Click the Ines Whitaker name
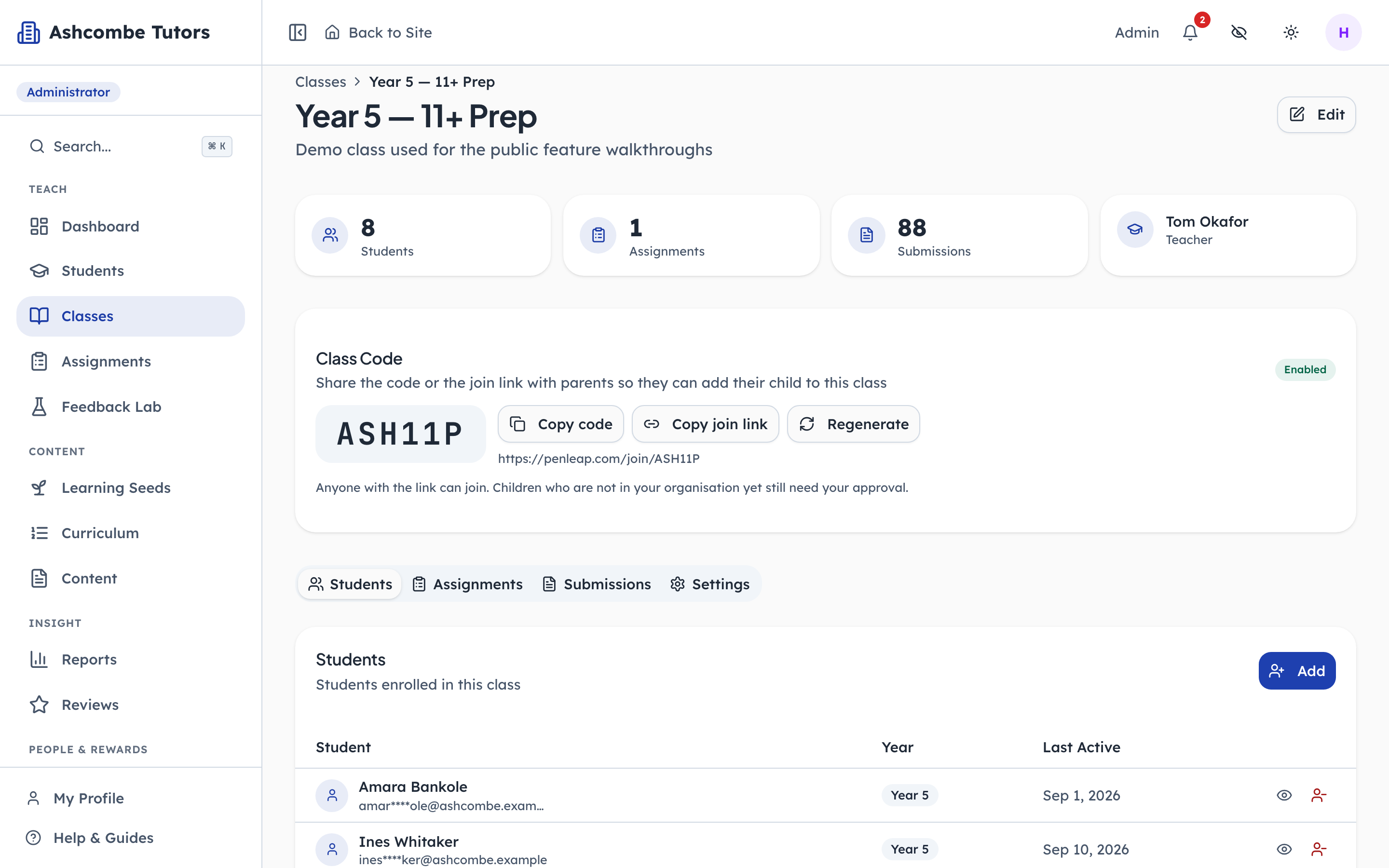Image resolution: width=1389 pixels, height=868 pixels. click(409, 841)
